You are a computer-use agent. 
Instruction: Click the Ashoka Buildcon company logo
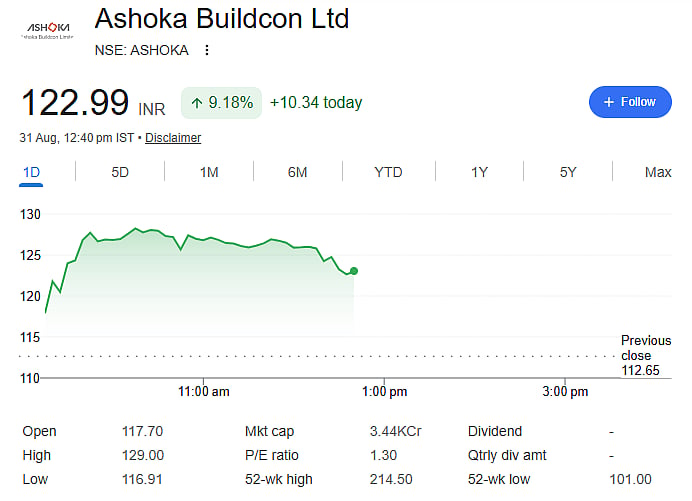48,31
